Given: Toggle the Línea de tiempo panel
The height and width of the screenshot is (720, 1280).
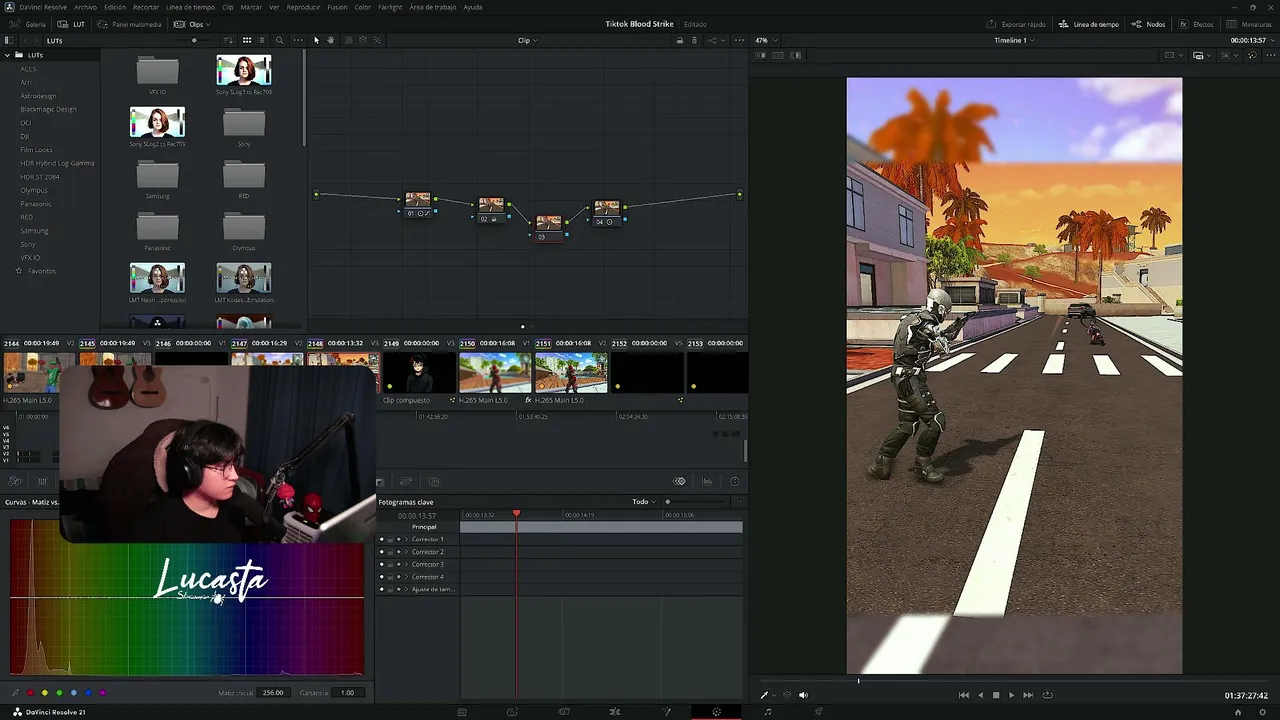Looking at the screenshot, I should tap(1089, 24).
